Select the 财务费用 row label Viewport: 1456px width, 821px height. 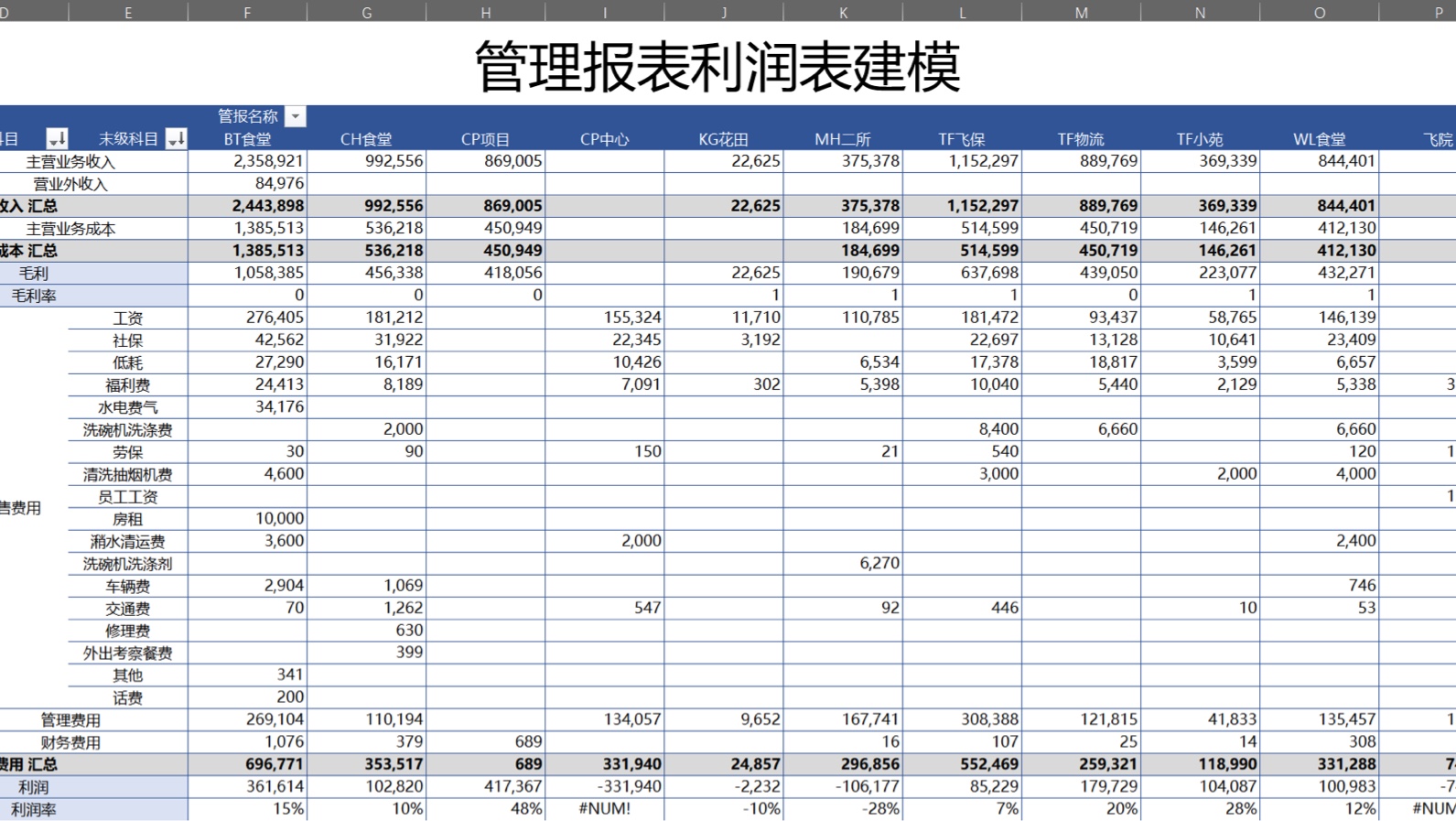pyautogui.click(x=70, y=743)
